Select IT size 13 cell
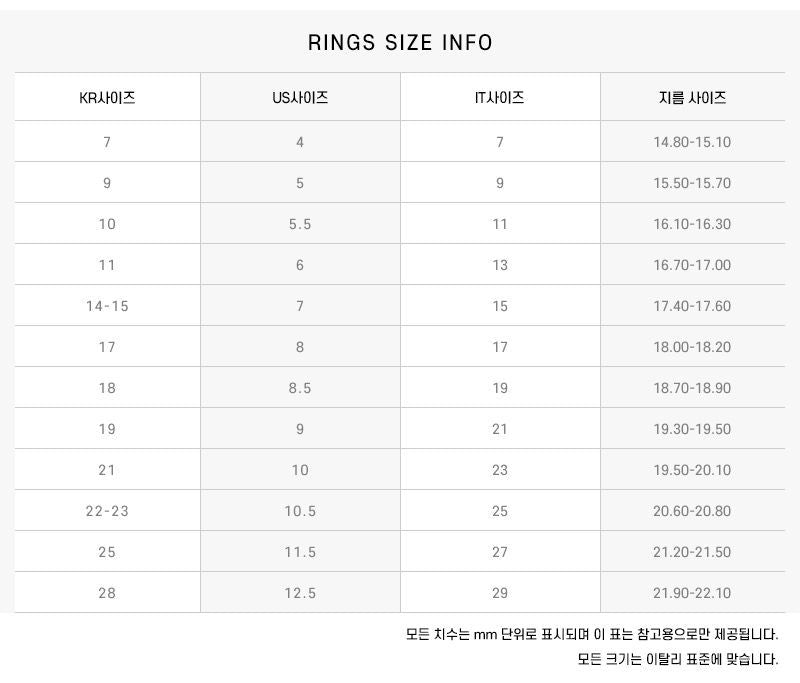The width and height of the screenshot is (800, 683). (500, 265)
